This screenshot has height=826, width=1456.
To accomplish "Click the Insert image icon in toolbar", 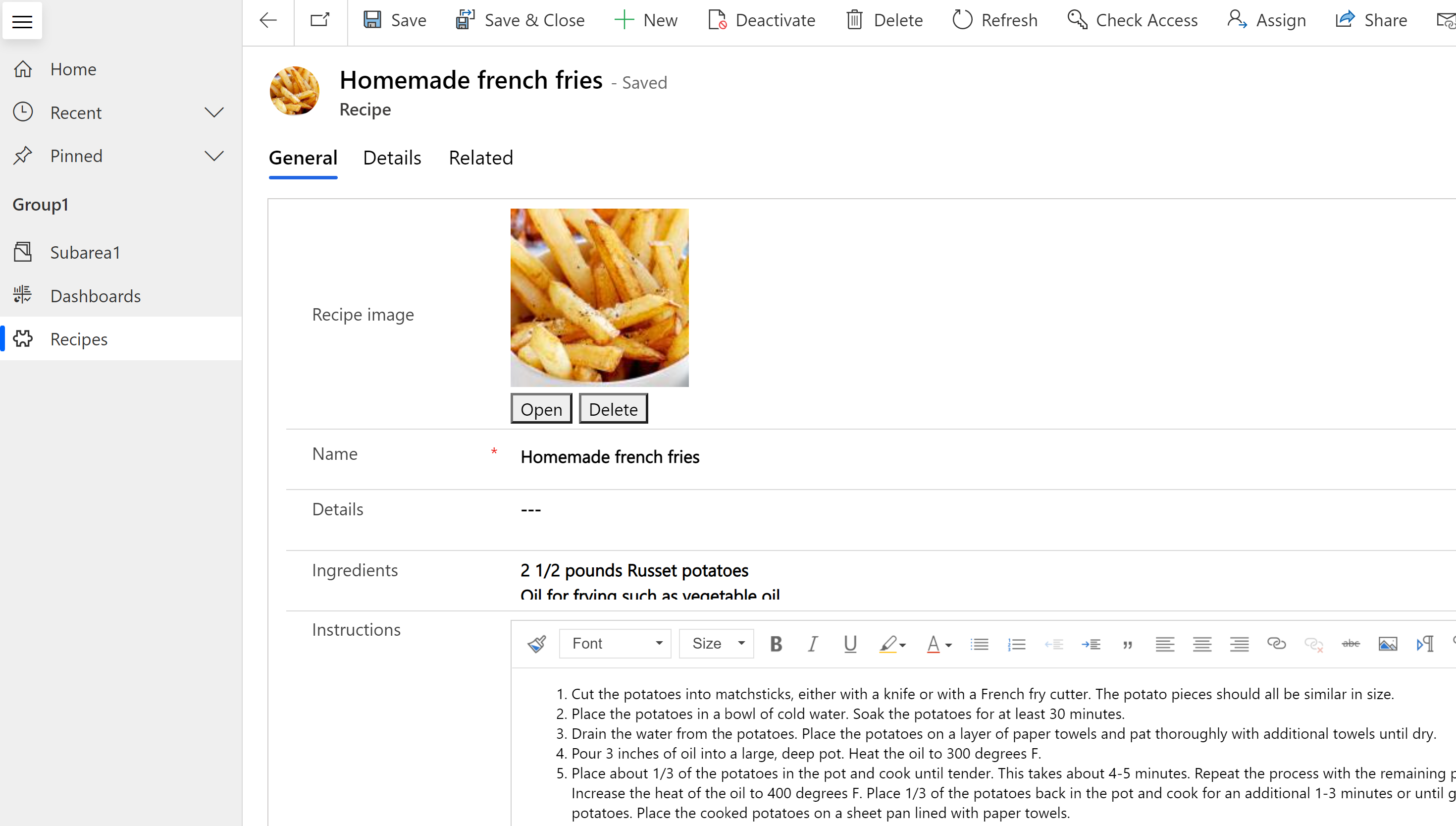I will tap(1387, 643).
